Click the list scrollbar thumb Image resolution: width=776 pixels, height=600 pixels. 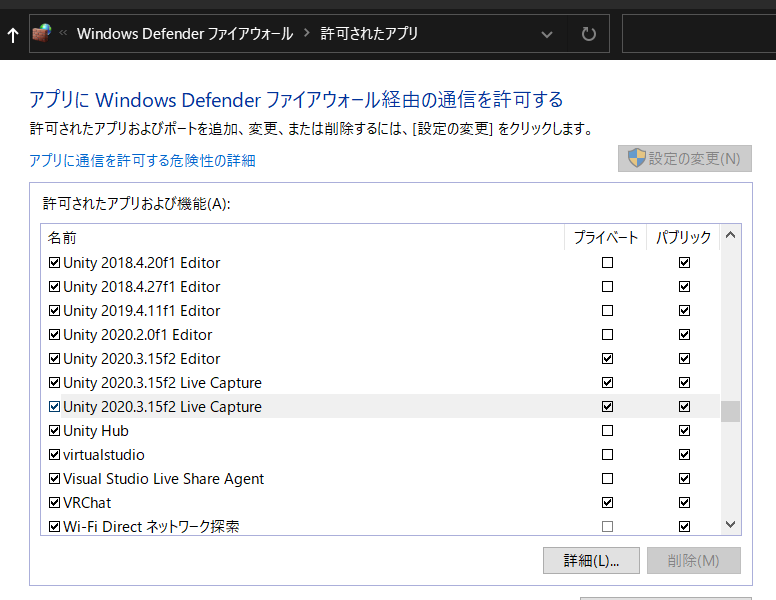click(730, 411)
